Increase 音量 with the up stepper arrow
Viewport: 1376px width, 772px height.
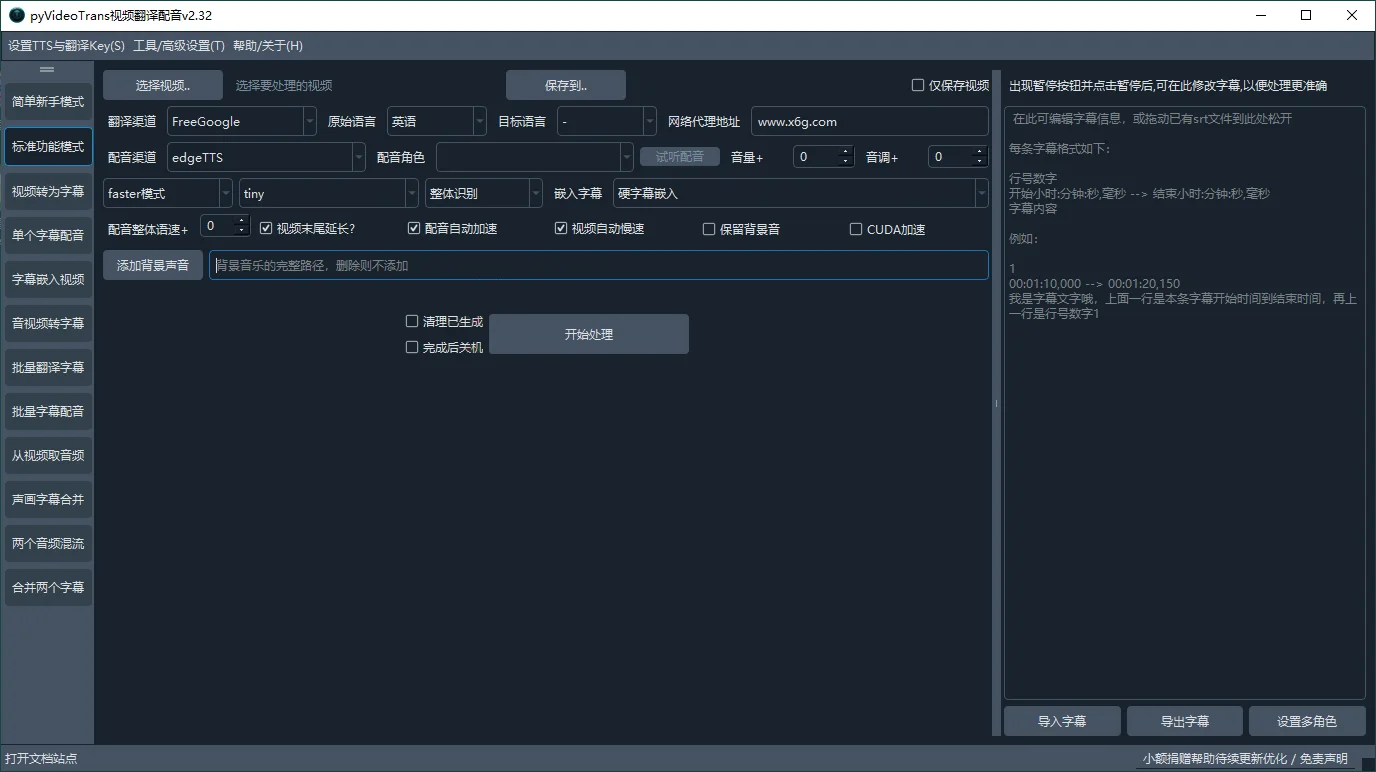click(846, 151)
